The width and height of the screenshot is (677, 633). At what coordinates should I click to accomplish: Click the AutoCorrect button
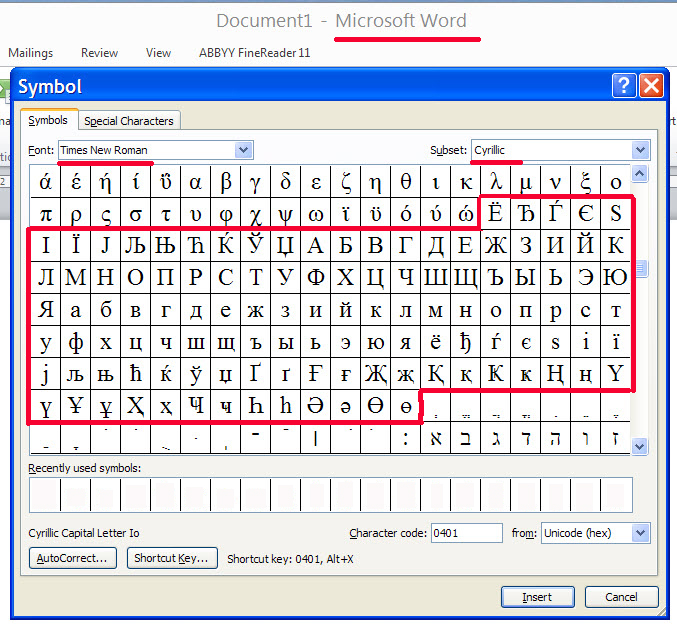pyautogui.click(x=73, y=558)
